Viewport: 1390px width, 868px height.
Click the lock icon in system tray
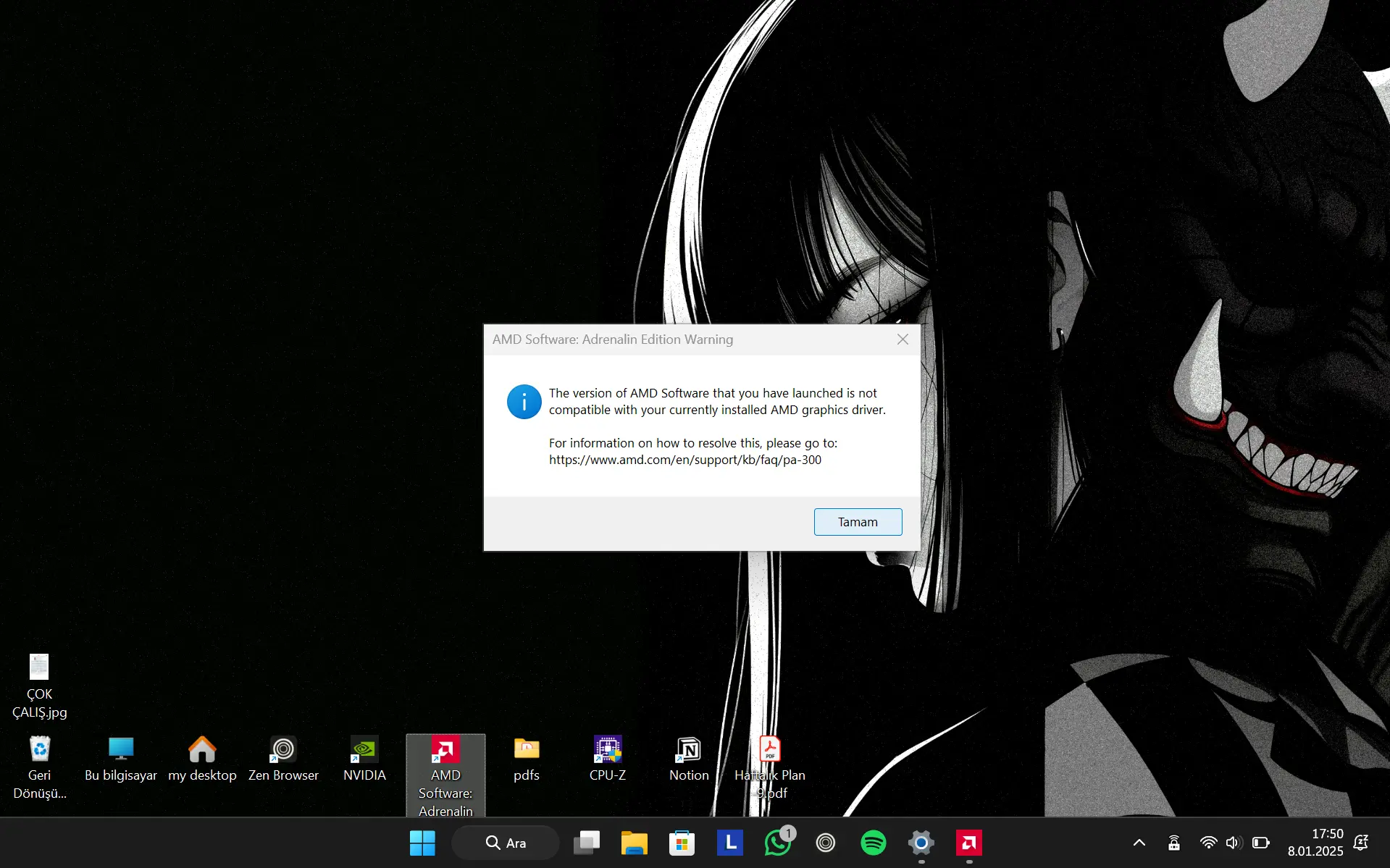coord(1174,843)
